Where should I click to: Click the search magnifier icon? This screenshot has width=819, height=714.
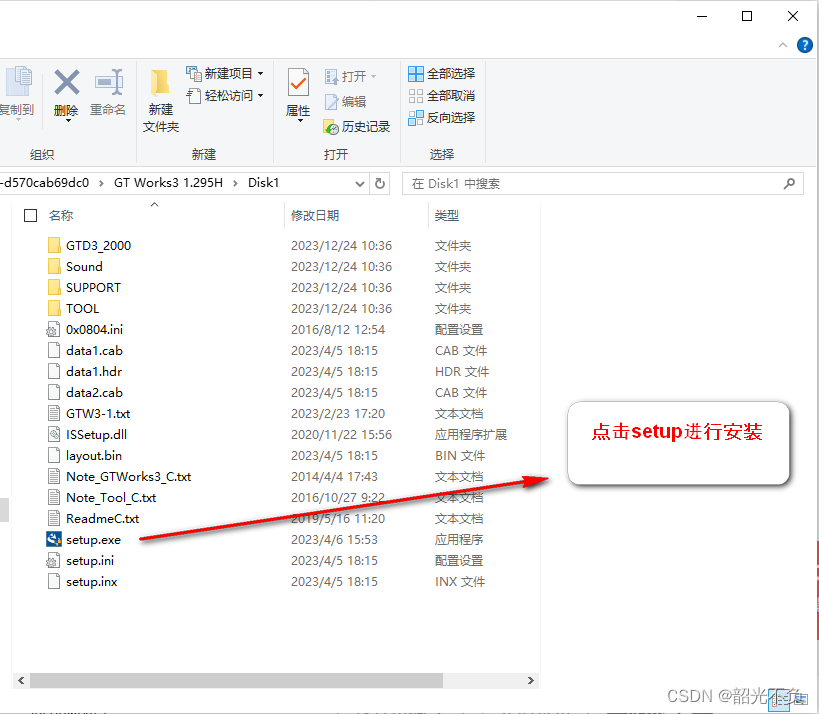point(789,183)
